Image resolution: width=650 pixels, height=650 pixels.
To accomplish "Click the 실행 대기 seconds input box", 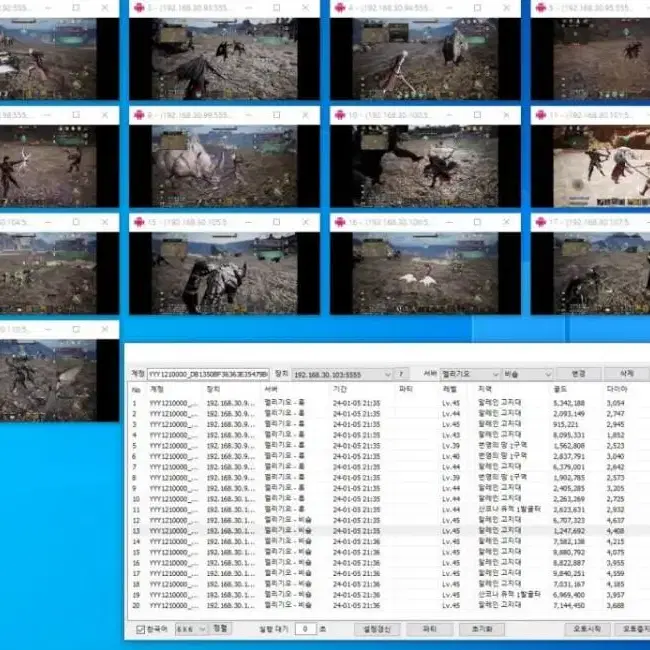I will tap(305, 629).
